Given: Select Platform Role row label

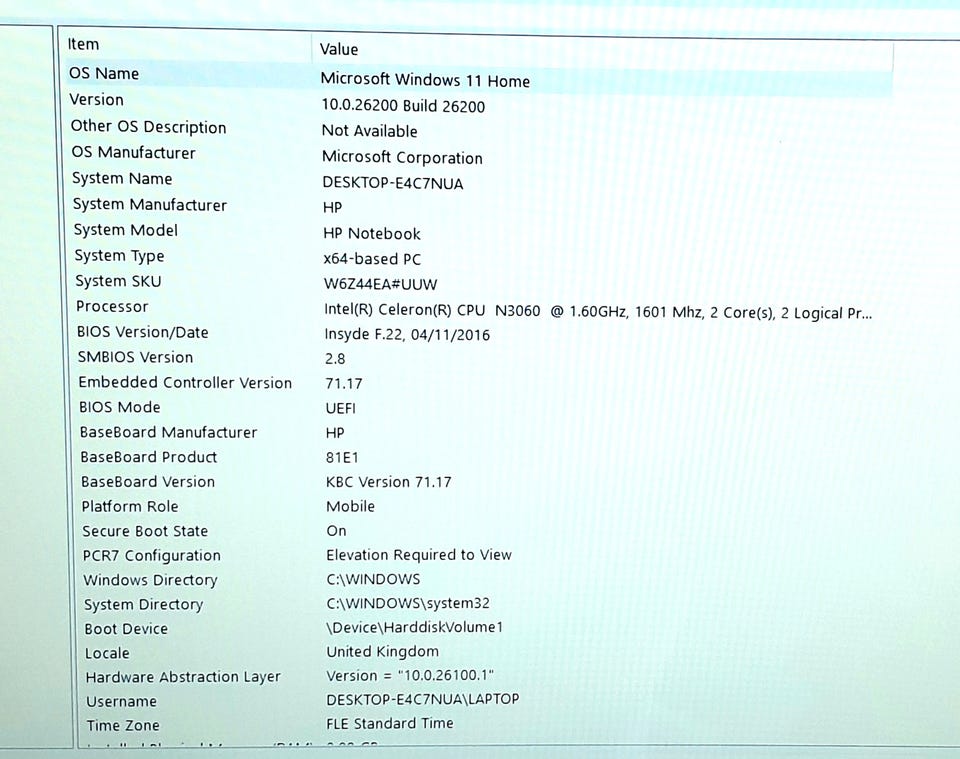Looking at the screenshot, I should coord(130,506).
